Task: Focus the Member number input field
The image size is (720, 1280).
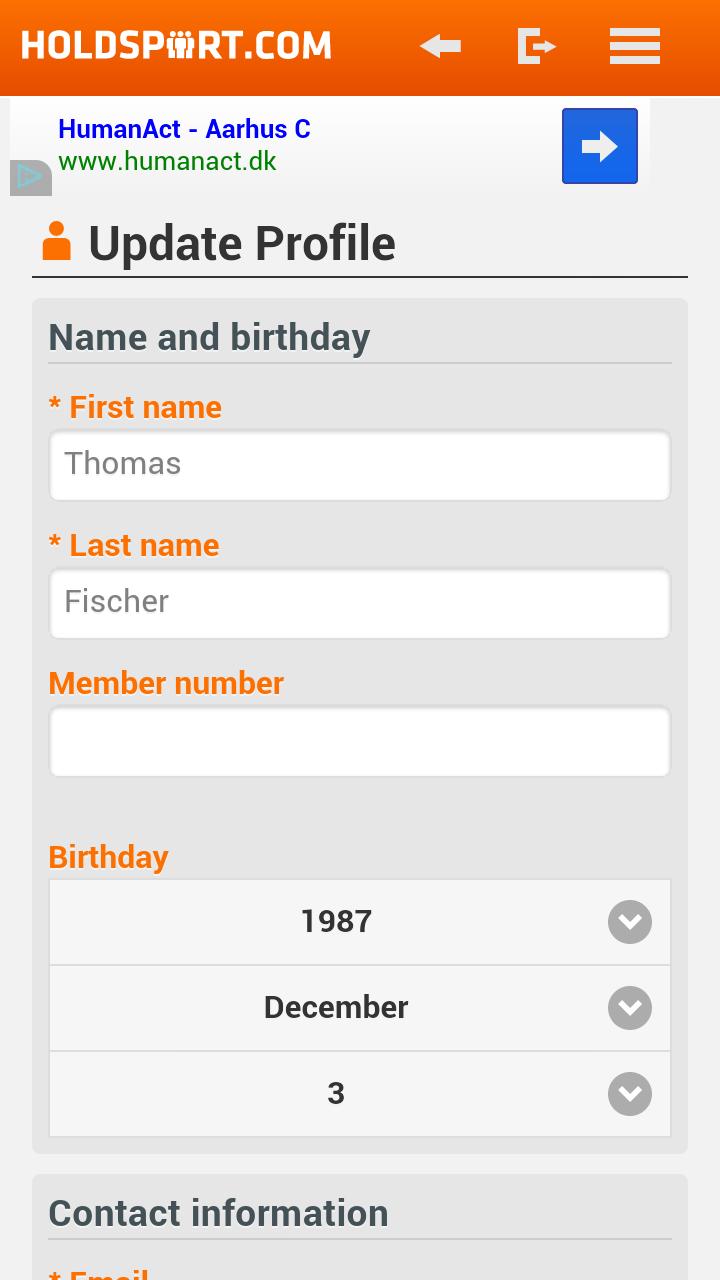Action: click(360, 742)
